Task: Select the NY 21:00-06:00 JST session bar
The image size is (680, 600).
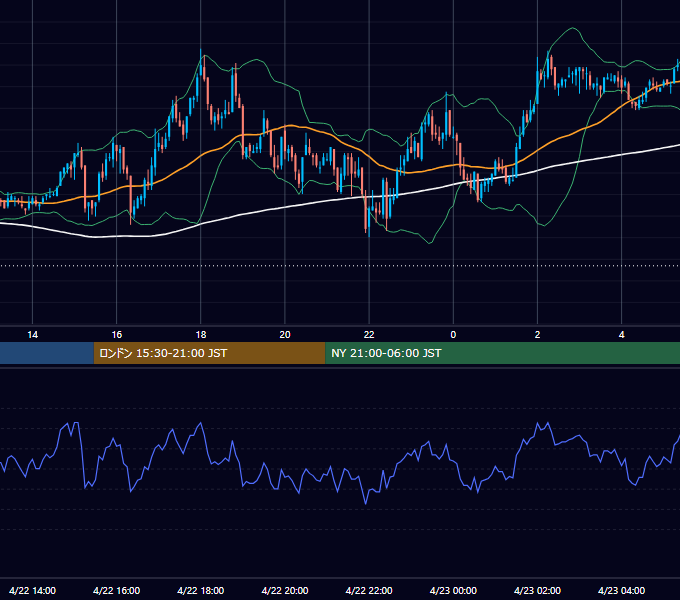Action: (x=503, y=353)
